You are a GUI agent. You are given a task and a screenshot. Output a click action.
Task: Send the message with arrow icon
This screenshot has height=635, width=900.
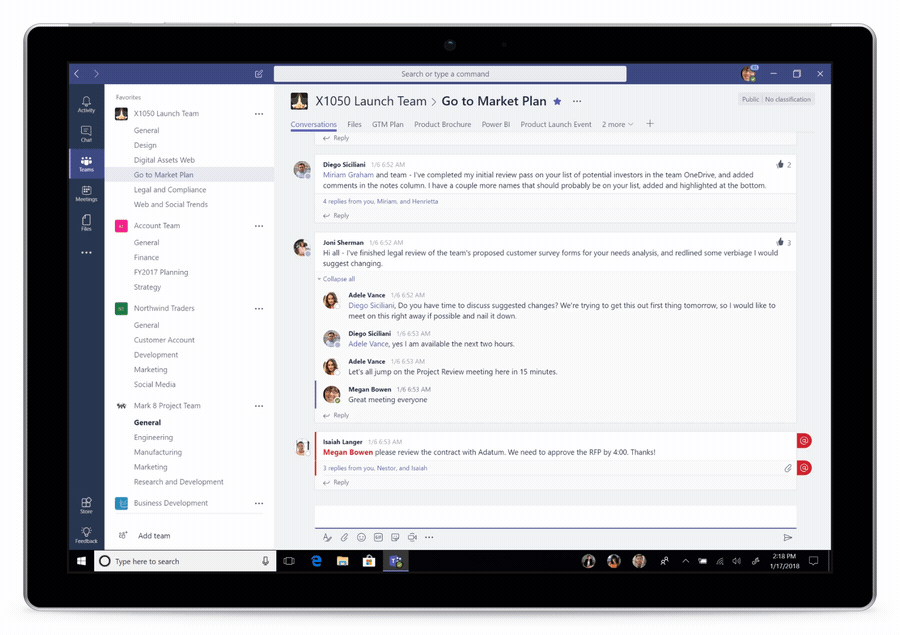pos(788,537)
